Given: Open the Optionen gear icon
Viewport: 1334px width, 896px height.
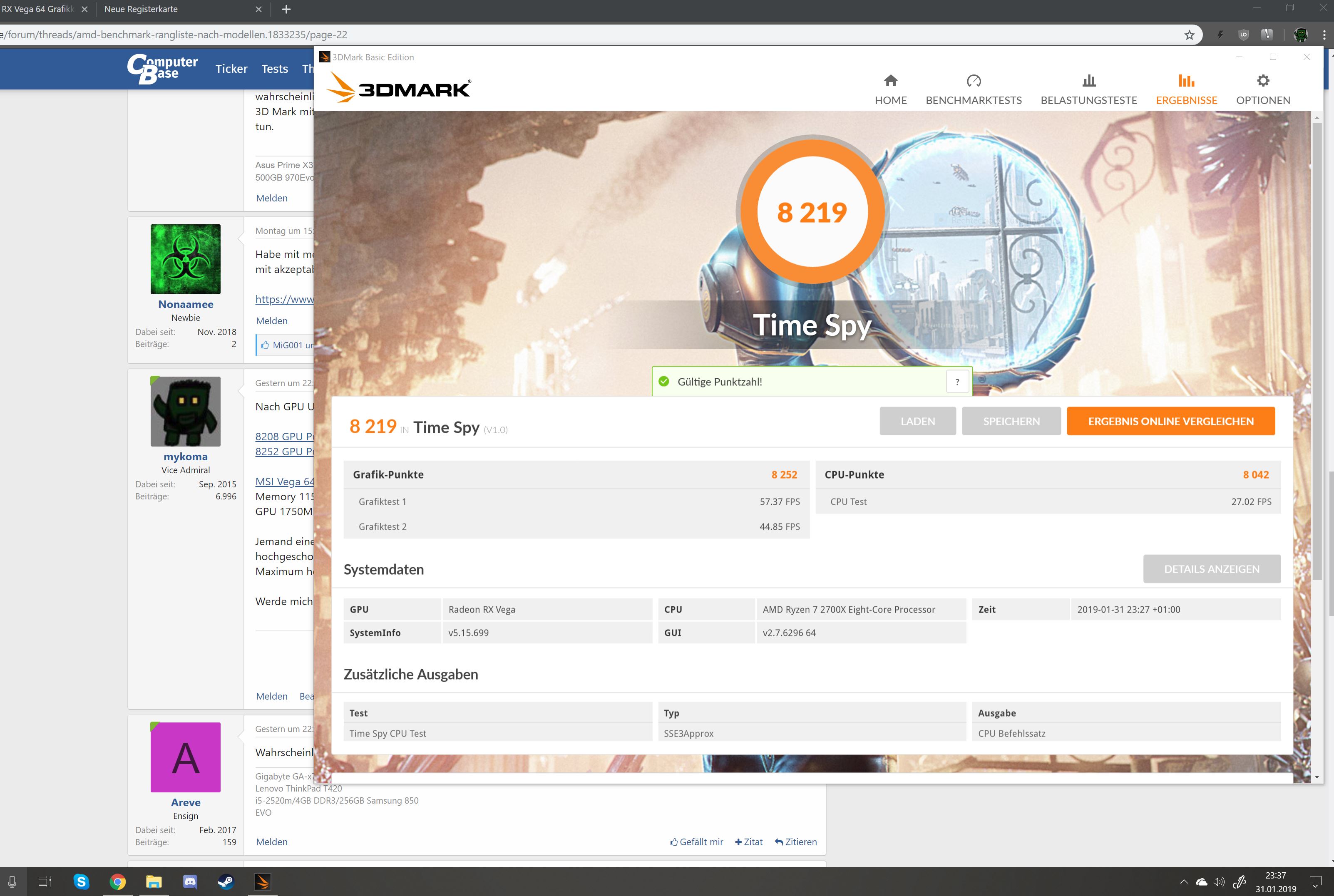Looking at the screenshot, I should [x=1263, y=81].
